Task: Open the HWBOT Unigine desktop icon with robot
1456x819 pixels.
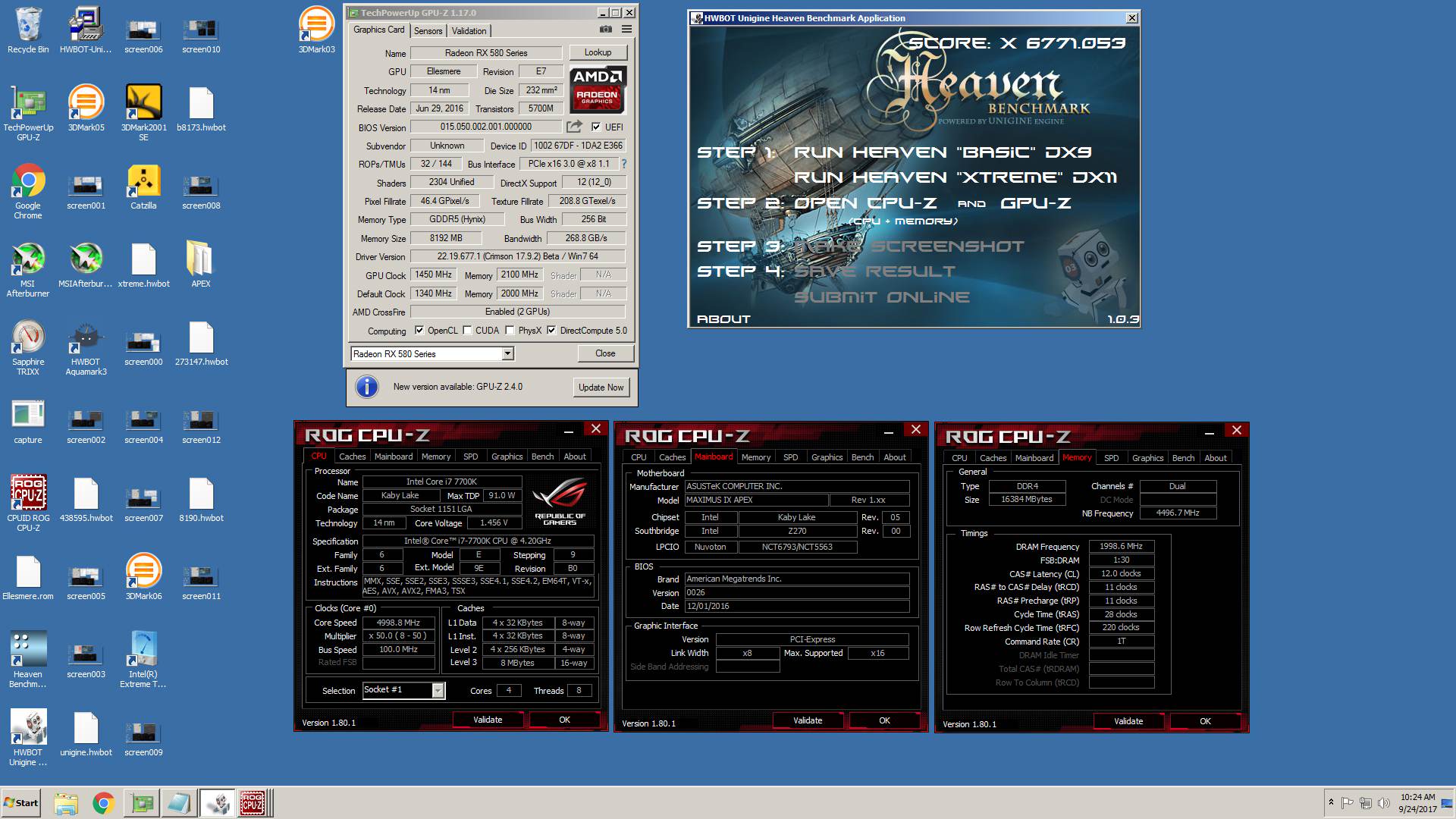Action: click(x=28, y=738)
